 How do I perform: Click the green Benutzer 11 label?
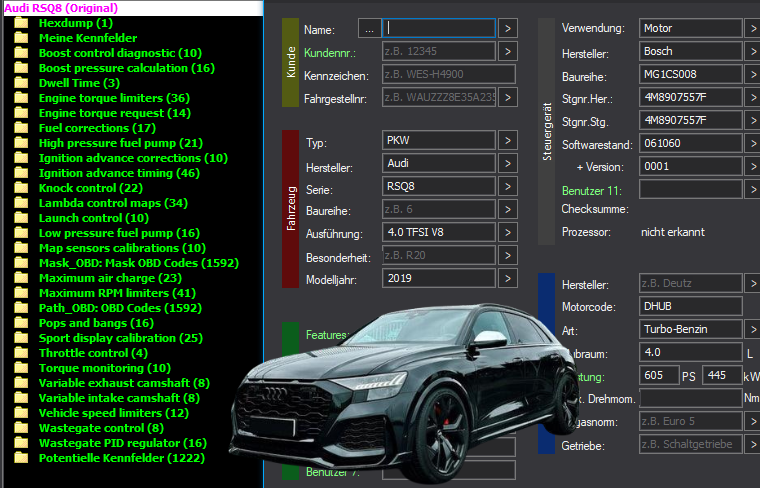[591, 191]
